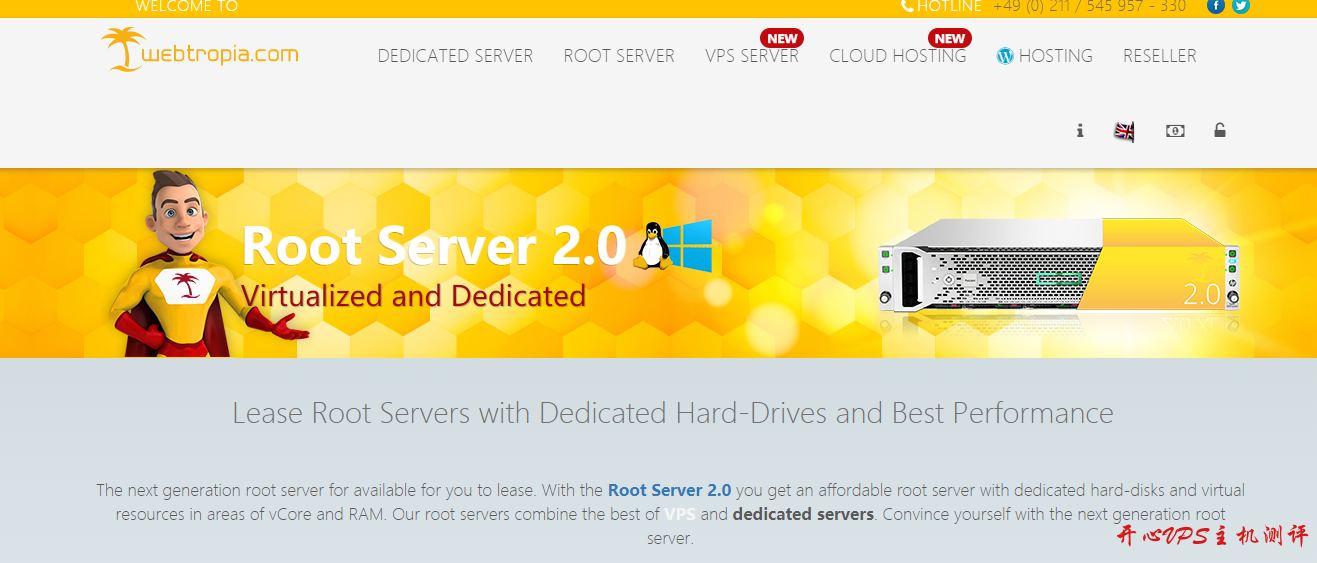This screenshot has width=1317, height=563.
Task: Click the Windows logo in banner
Action: 688,244
